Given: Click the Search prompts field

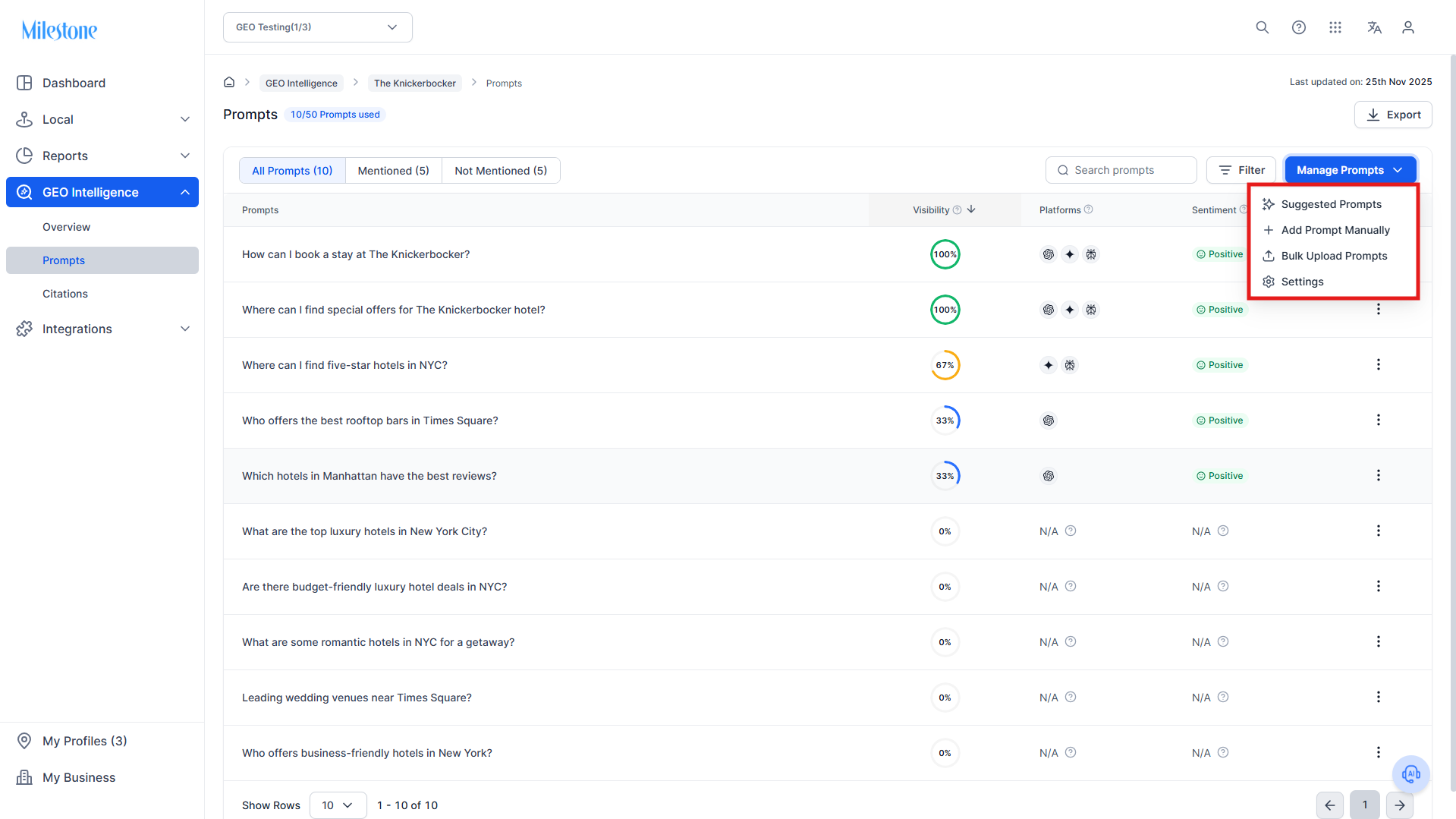Looking at the screenshot, I should (x=1121, y=170).
